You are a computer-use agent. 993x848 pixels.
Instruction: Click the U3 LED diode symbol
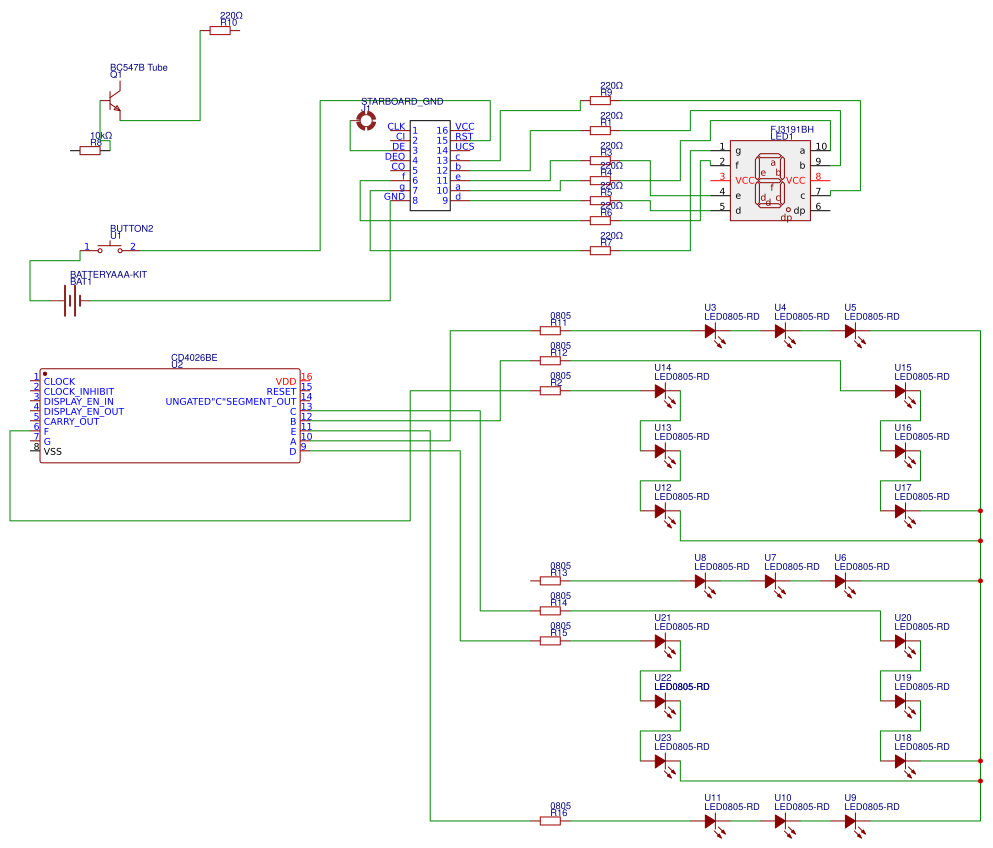pyautogui.click(x=712, y=333)
